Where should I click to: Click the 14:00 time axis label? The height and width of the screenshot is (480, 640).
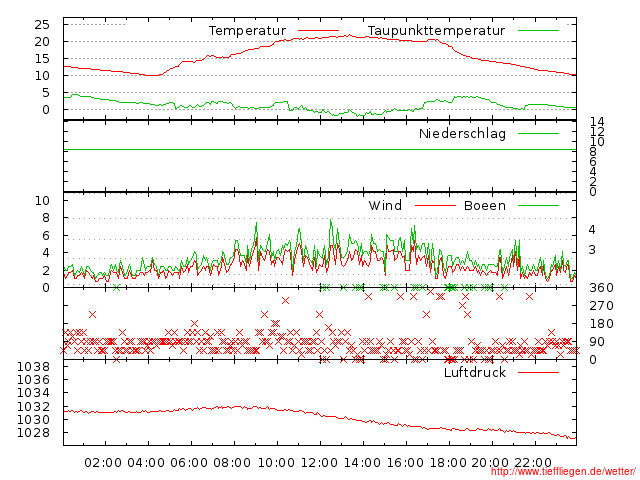coord(362,463)
